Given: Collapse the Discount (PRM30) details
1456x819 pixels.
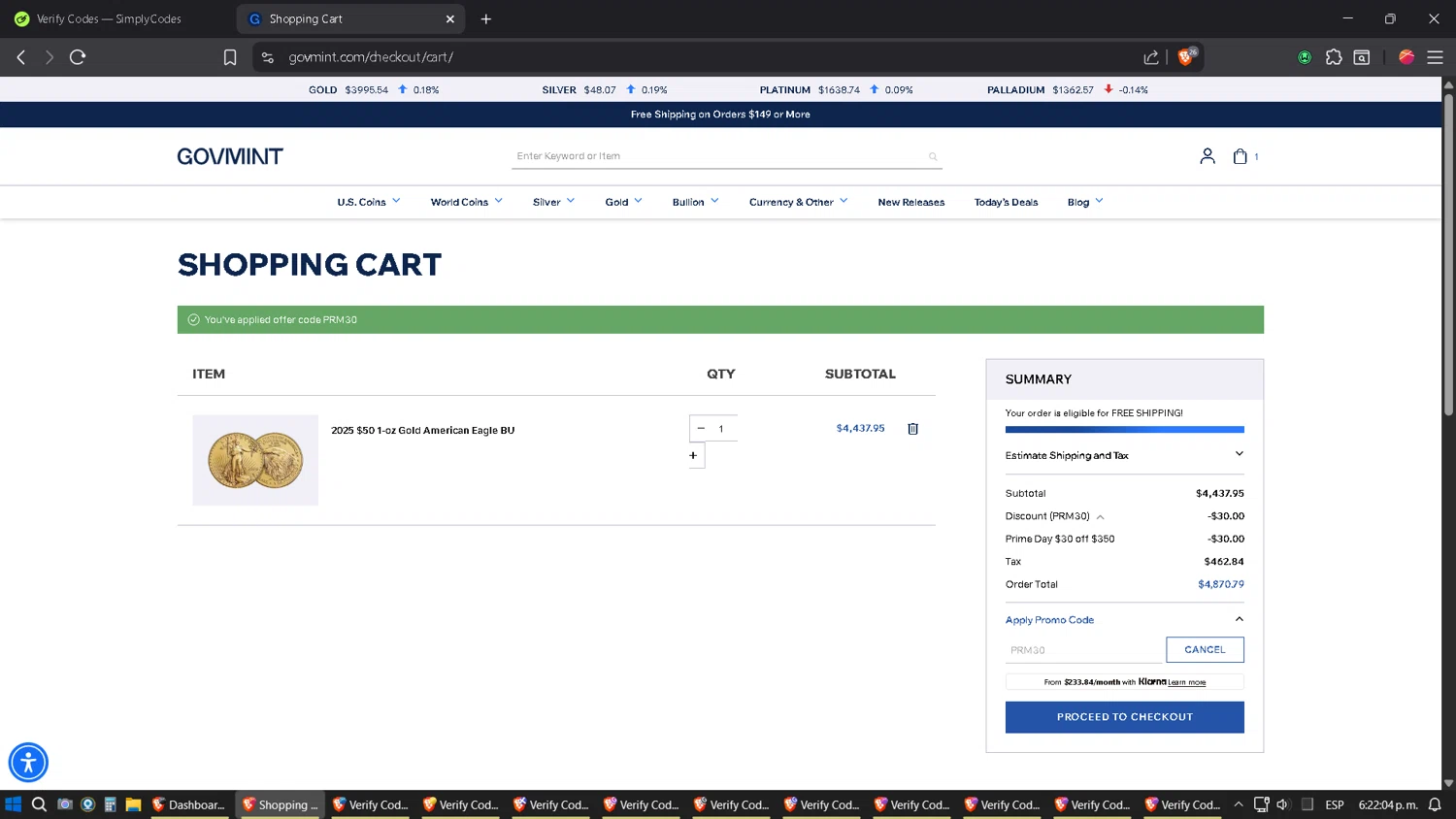Looking at the screenshot, I should [x=1100, y=517].
